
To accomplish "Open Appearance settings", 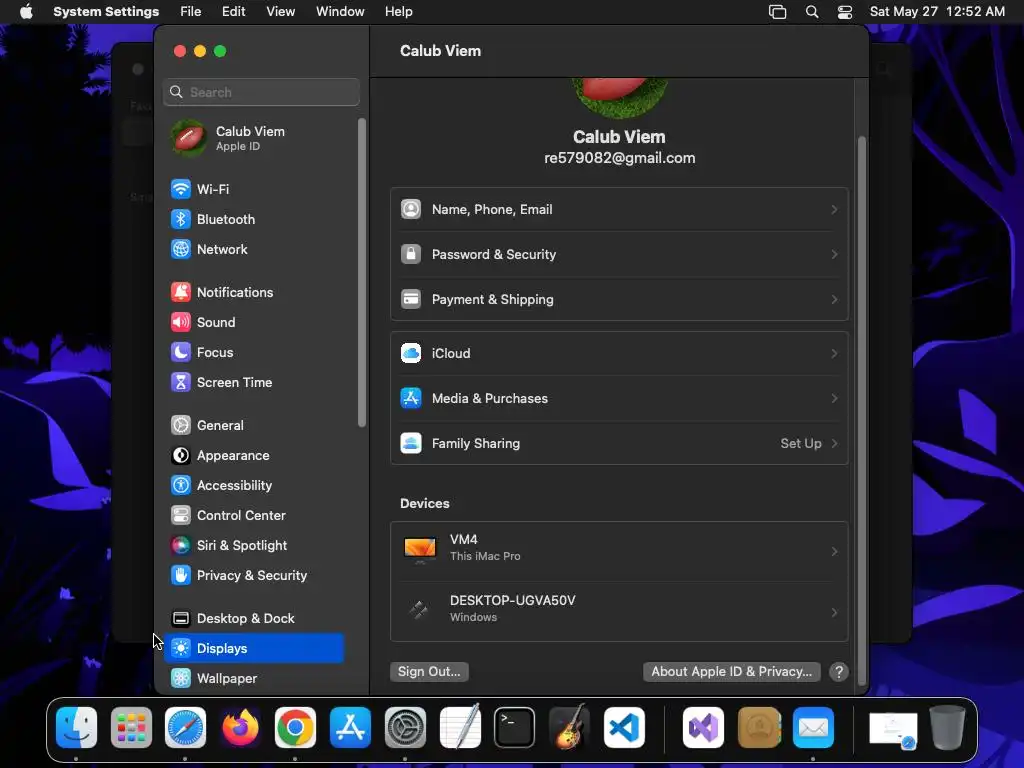I will click(x=253, y=456).
